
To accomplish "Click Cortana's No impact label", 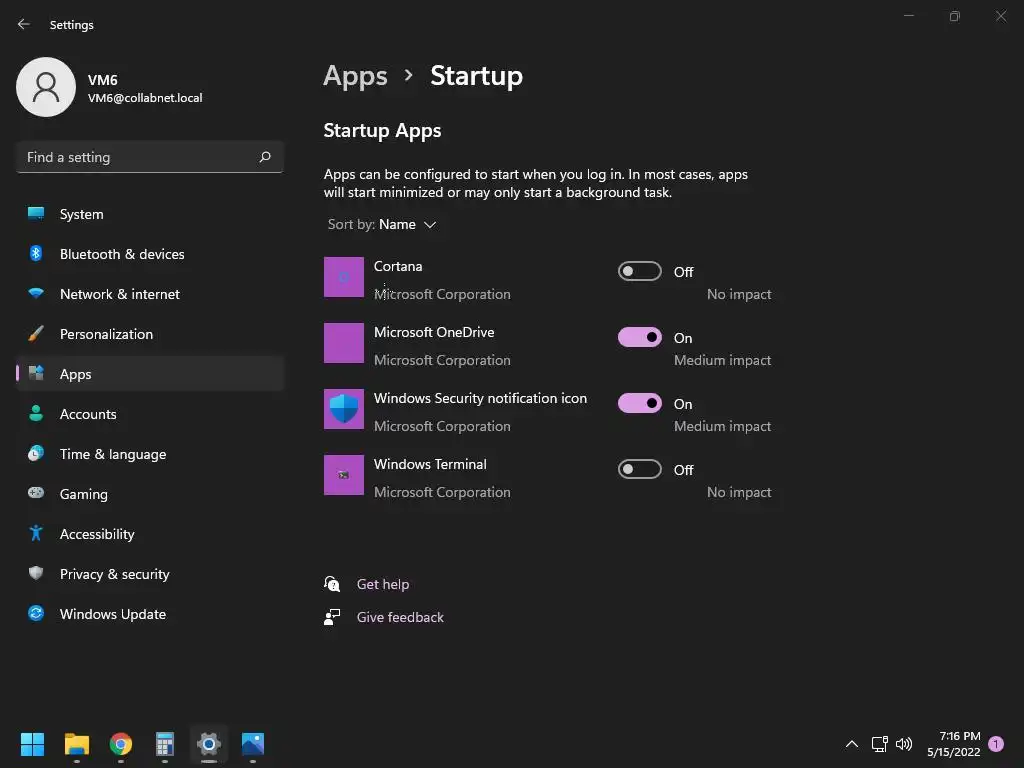I will coord(739,295).
